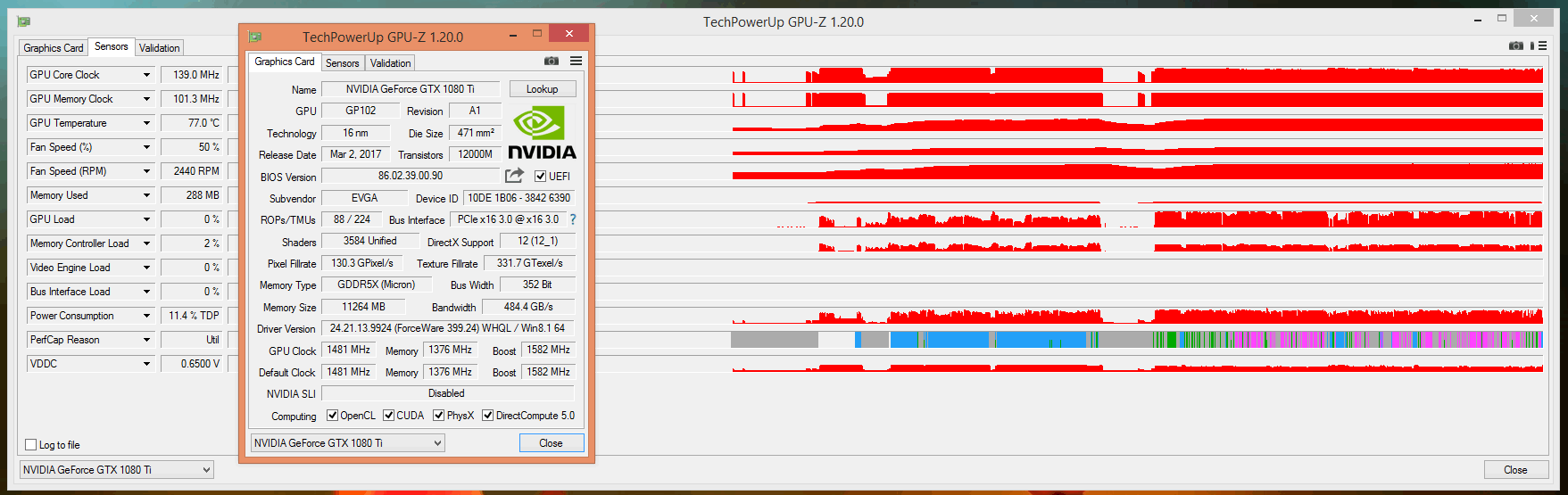
Task: Select Sensors tab in background window
Action: (112, 46)
